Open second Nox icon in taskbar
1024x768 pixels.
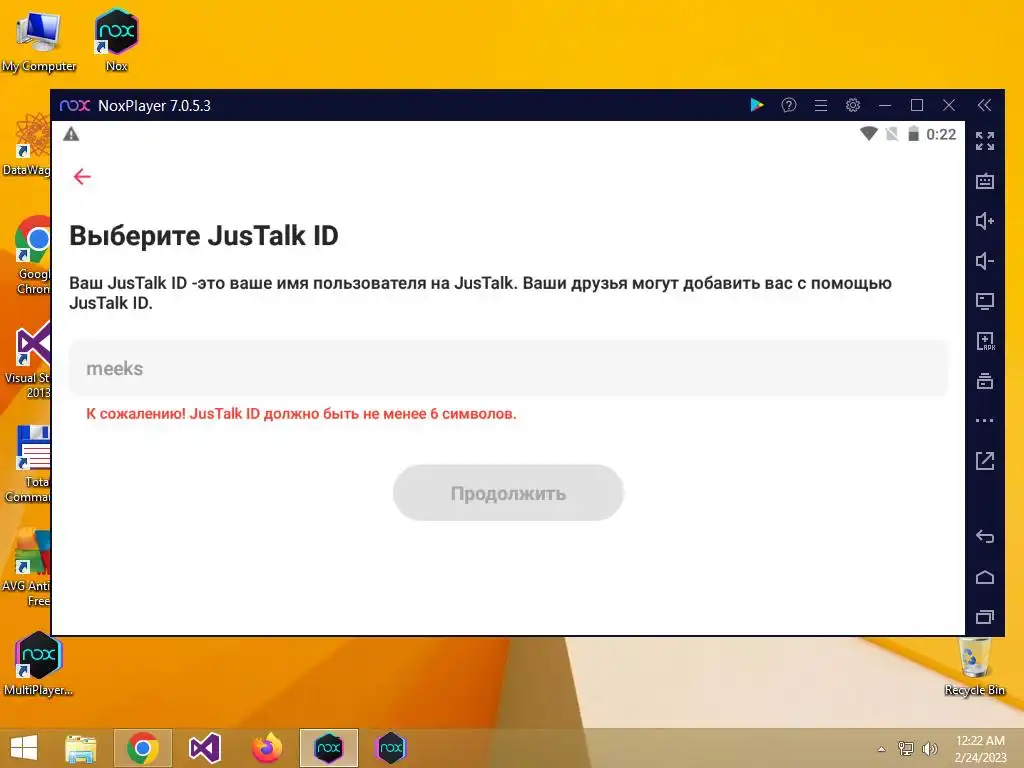coord(391,748)
